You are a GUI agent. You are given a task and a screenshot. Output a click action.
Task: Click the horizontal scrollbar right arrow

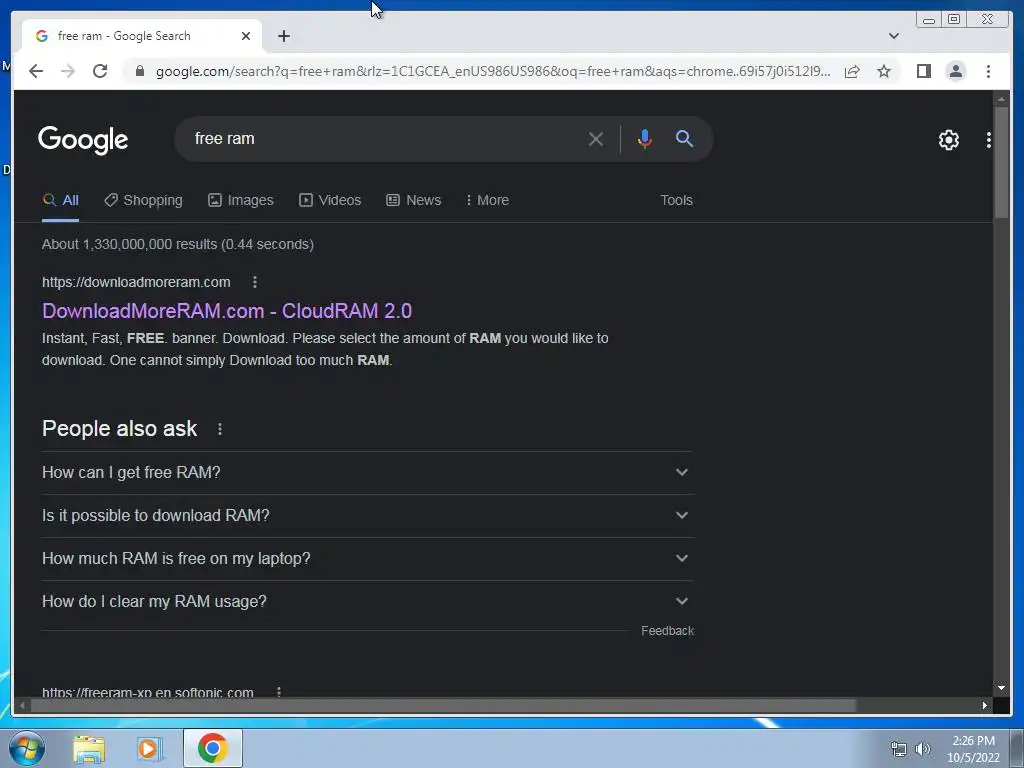tap(985, 705)
